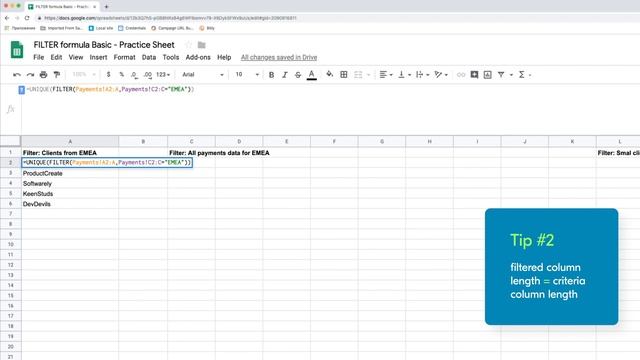
Task: Open the Tools menu
Action: tap(171, 58)
